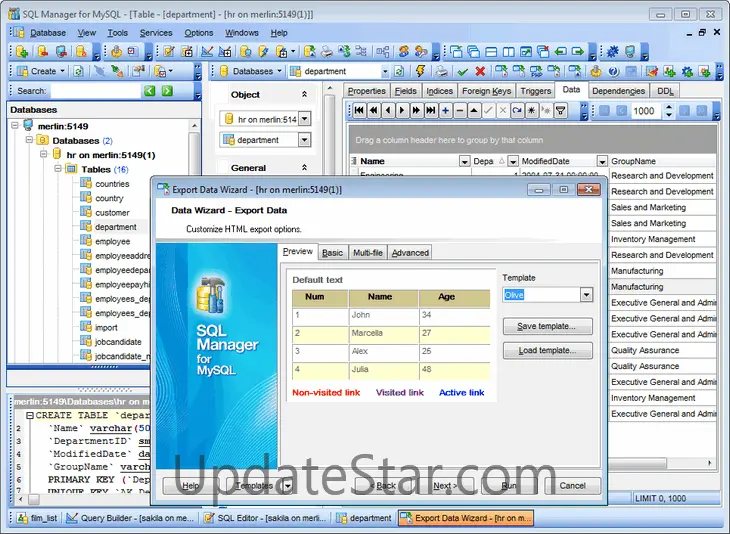Open the Create button dropdown arrow

pyautogui.click(x=62, y=71)
